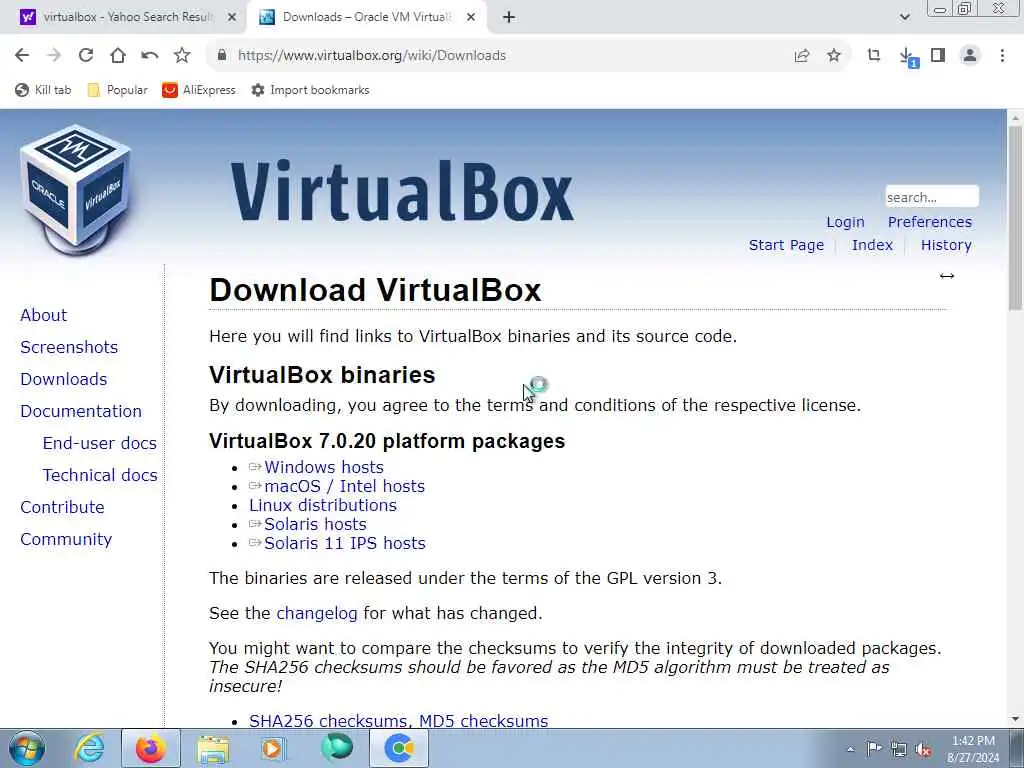Image resolution: width=1024 pixels, height=768 pixels.
Task: Open Windows Explorer folder on taskbar
Action: (x=213, y=748)
